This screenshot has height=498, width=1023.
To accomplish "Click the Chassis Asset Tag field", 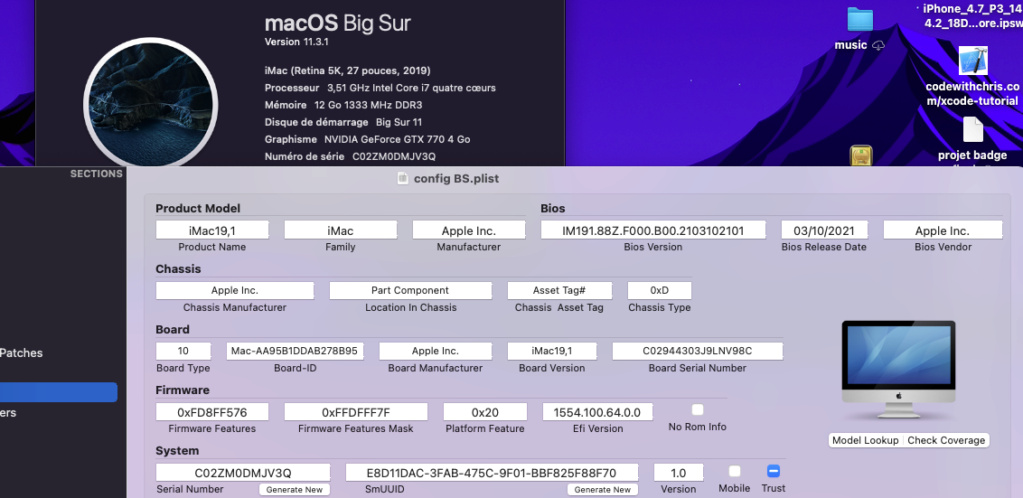I will point(560,290).
